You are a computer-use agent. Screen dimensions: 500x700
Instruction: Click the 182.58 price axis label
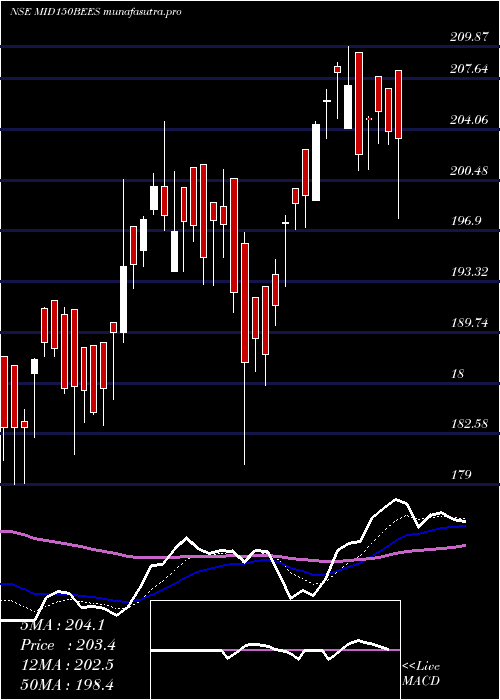tap(469, 424)
